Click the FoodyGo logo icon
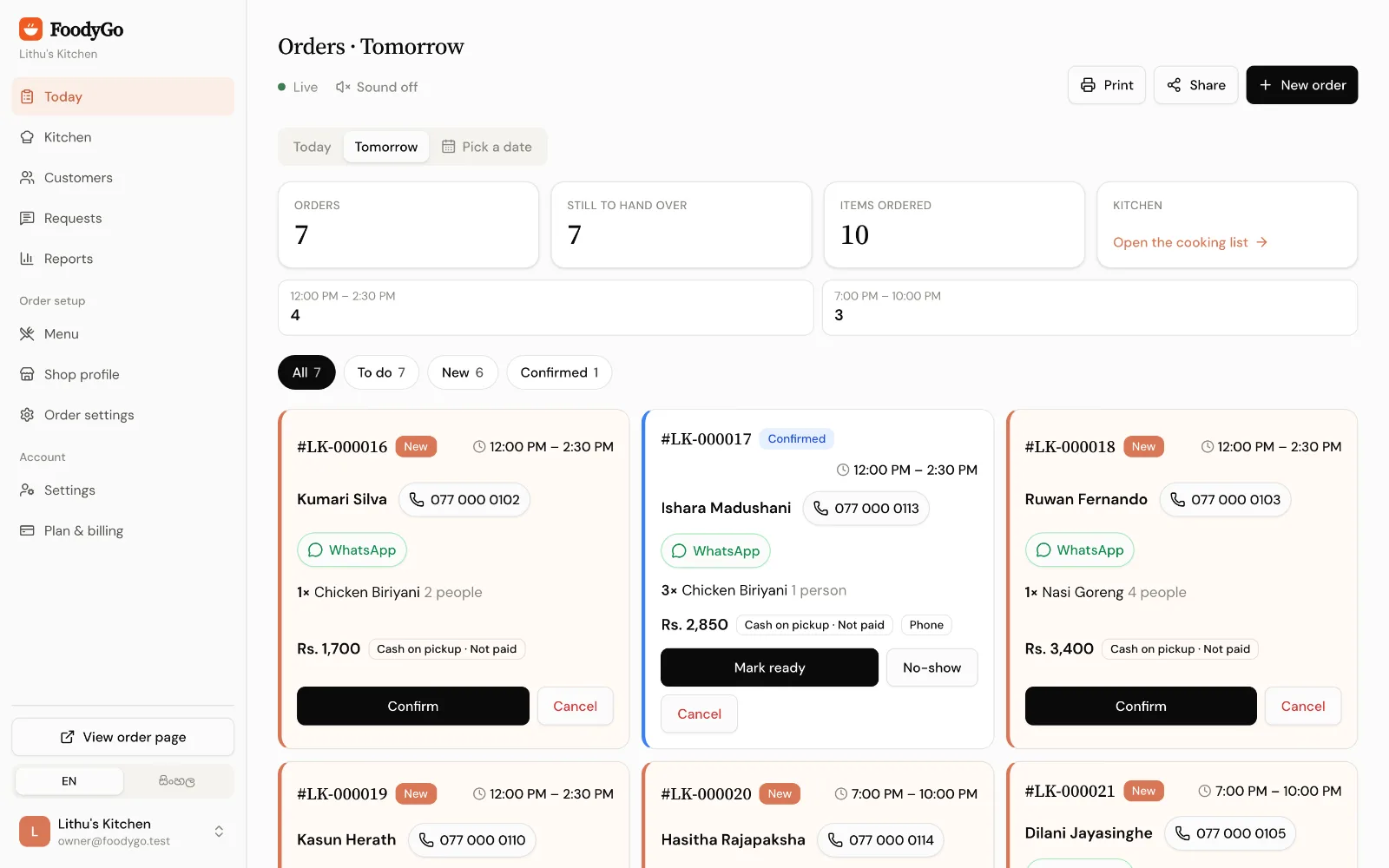 point(31,30)
